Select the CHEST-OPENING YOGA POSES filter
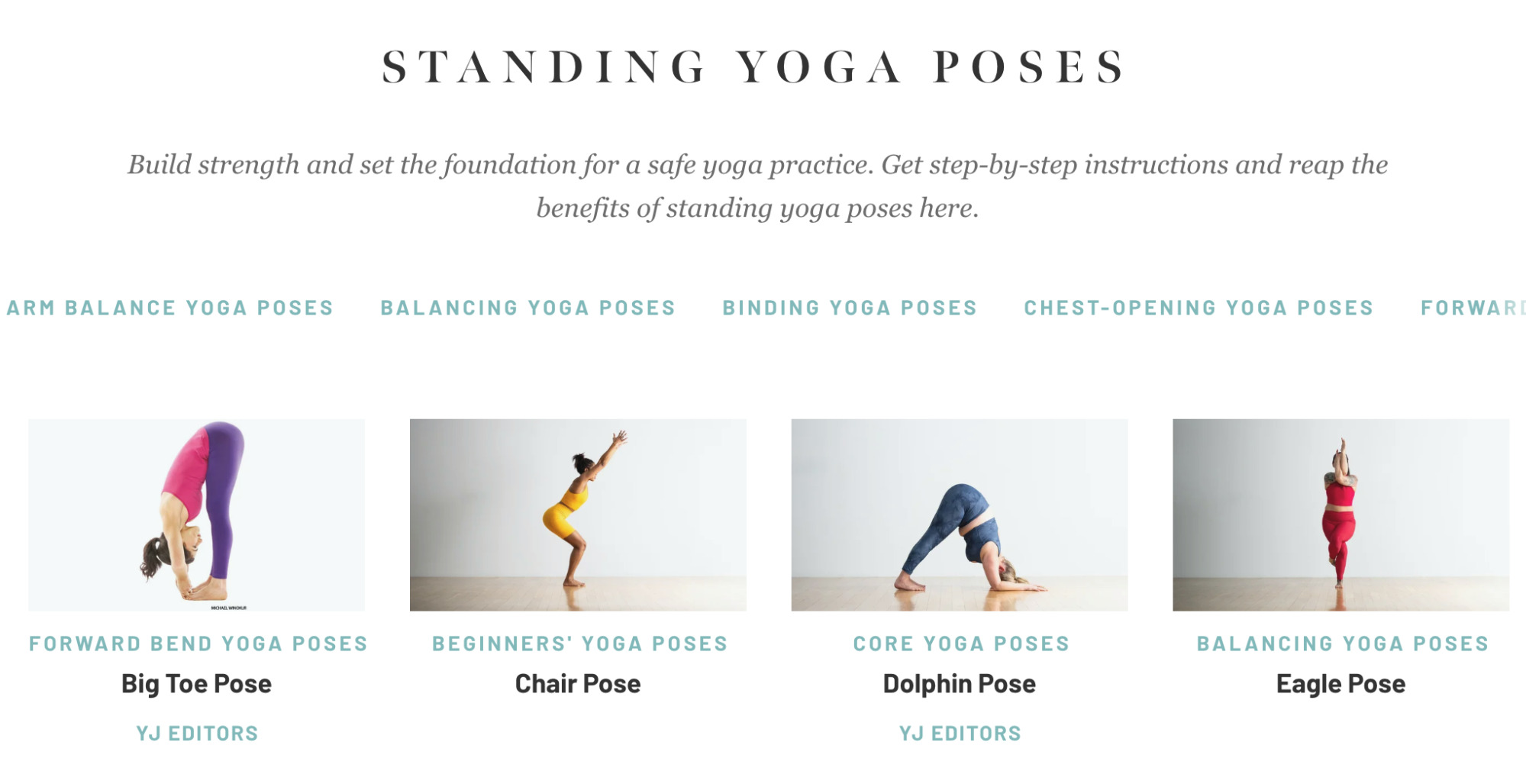This screenshot has width=1526, height=784. coord(1199,308)
